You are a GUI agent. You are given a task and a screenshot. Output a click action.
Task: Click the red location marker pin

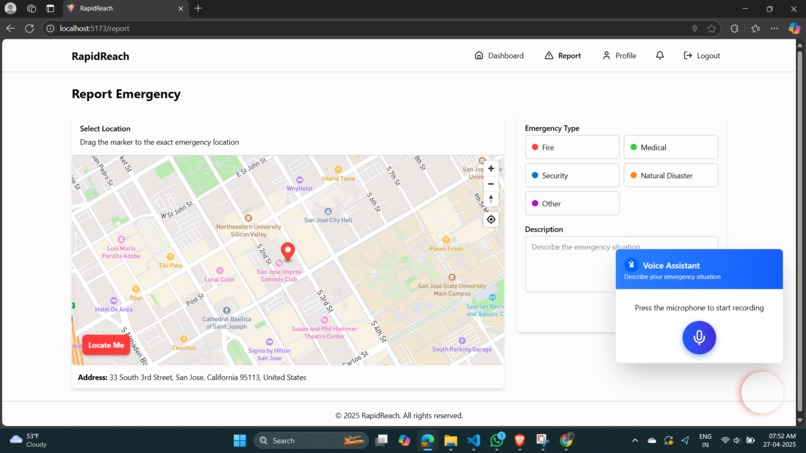point(288,250)
